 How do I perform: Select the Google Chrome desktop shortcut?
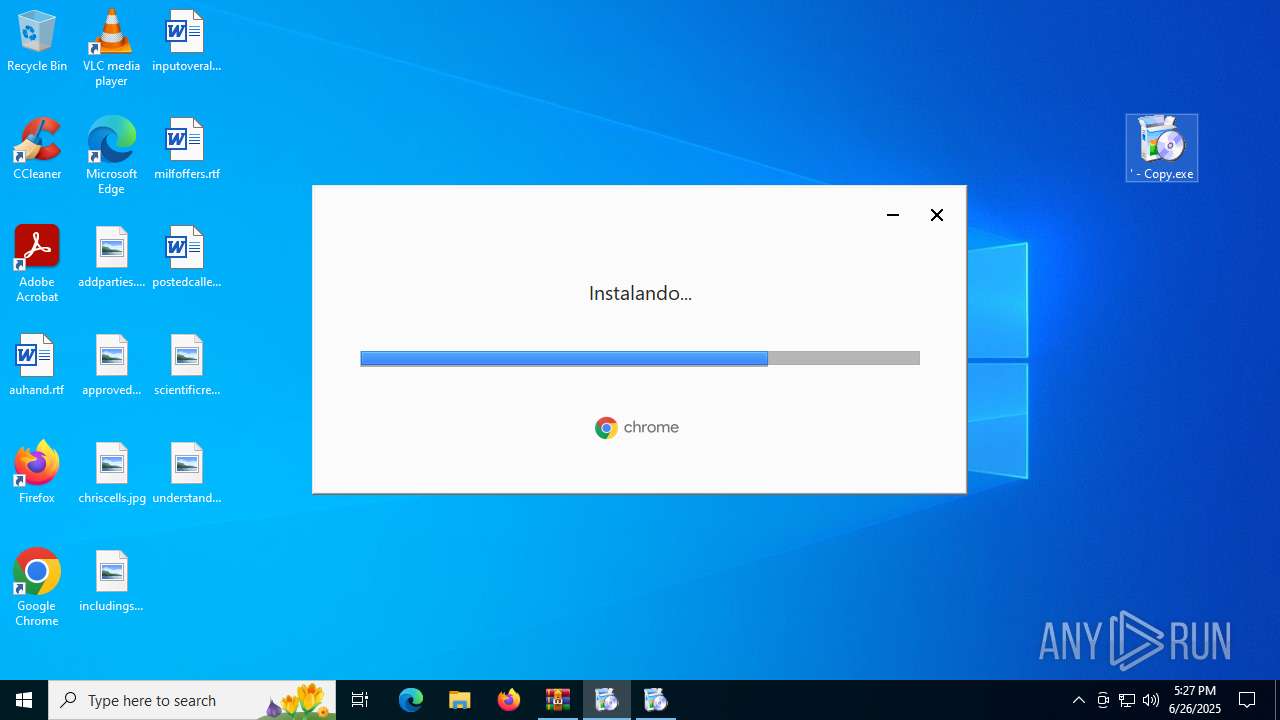(x=37, y=587)
